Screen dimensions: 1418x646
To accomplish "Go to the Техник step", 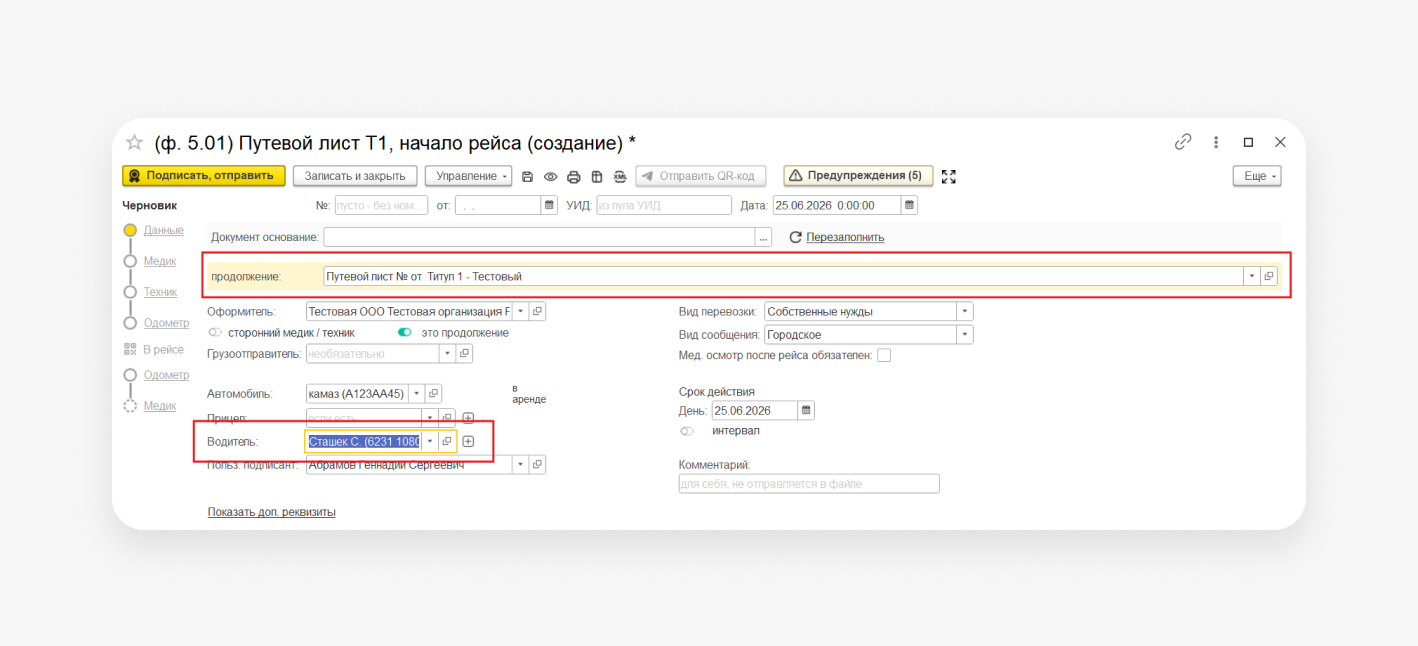I will tap(160, 292).
